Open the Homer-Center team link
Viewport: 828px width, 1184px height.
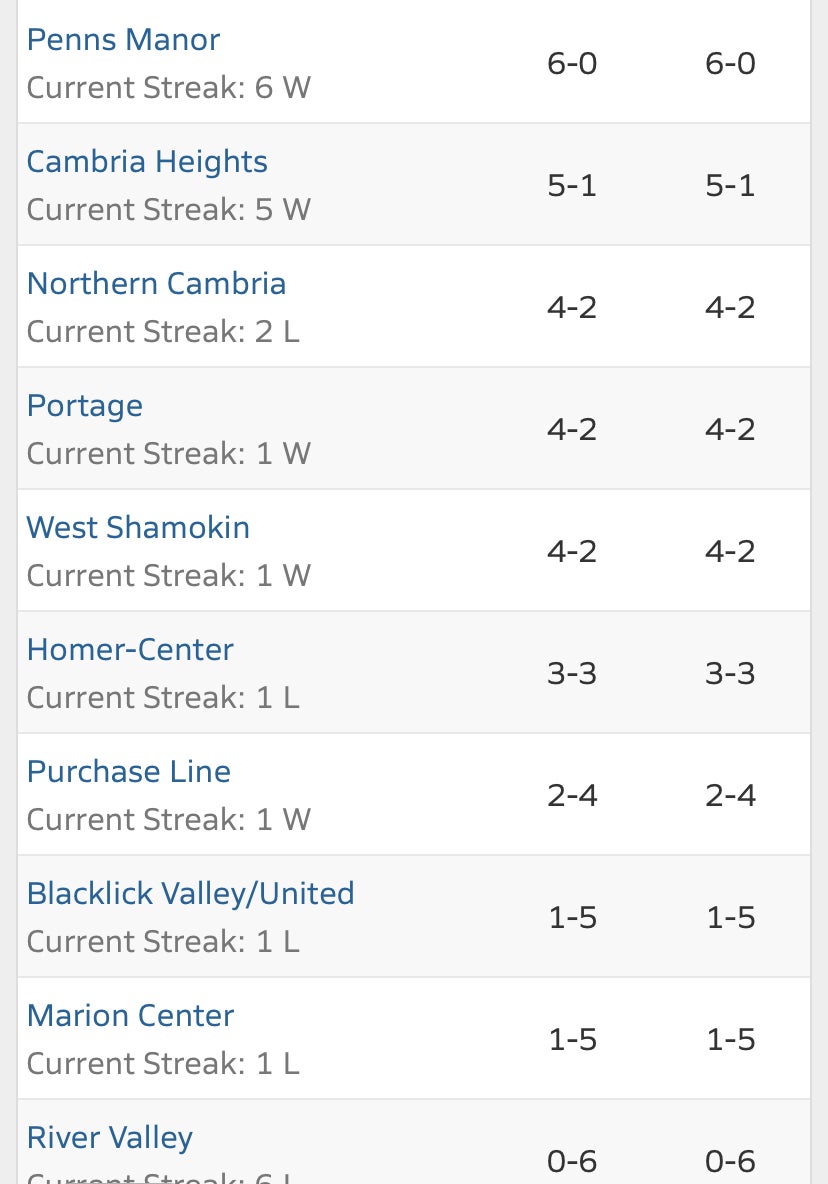pyautogui.click(x=130, y=650)
